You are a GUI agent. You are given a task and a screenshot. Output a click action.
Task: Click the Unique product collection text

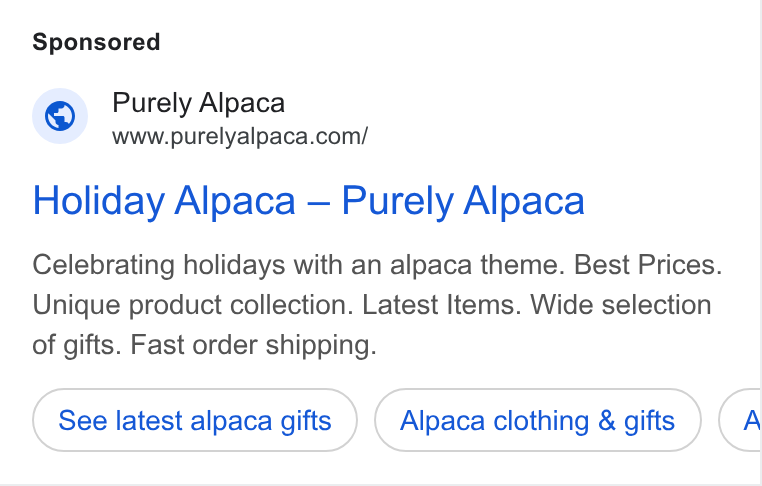click(193, 305)
